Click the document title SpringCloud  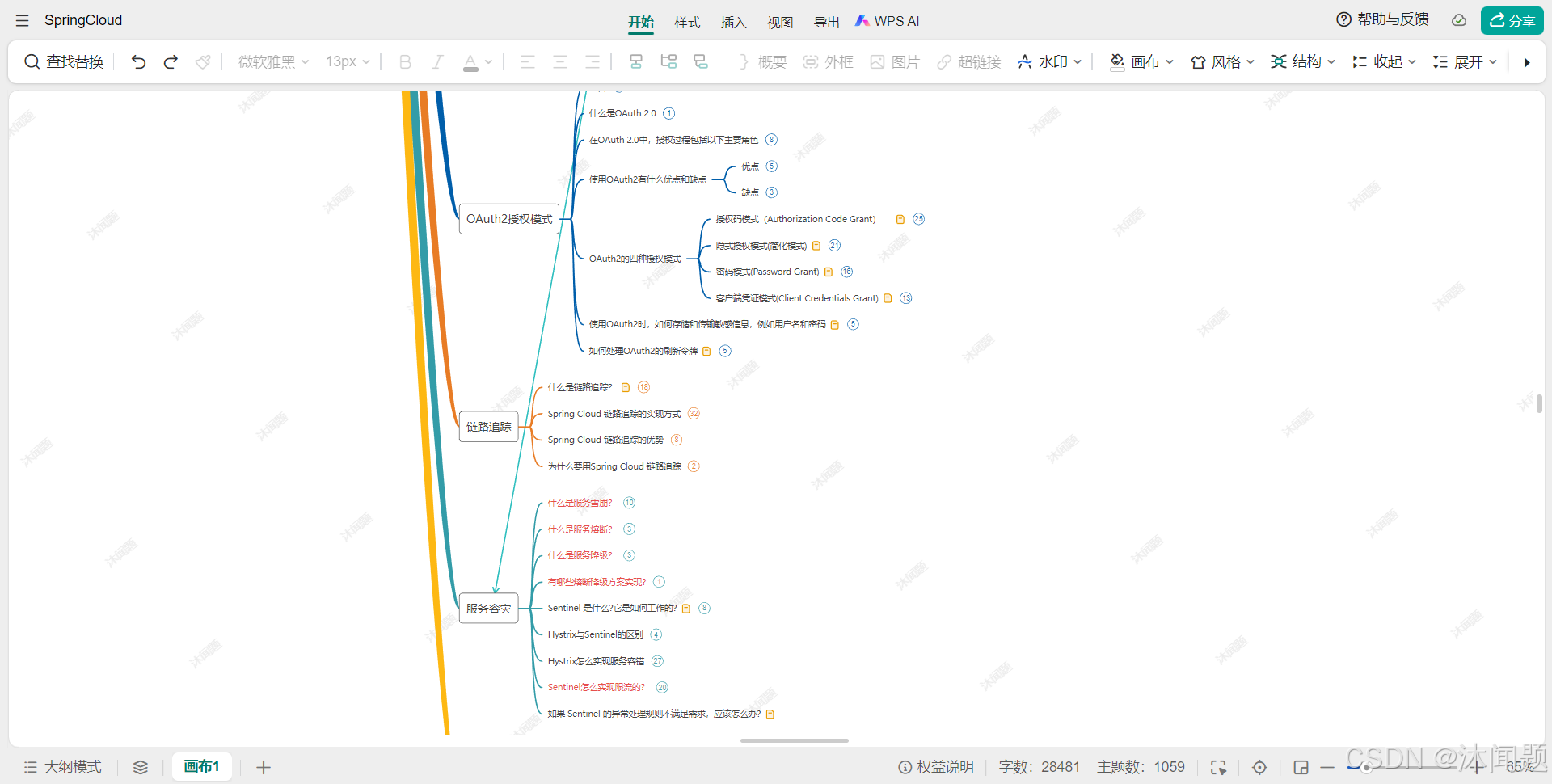tap(83, 20)
